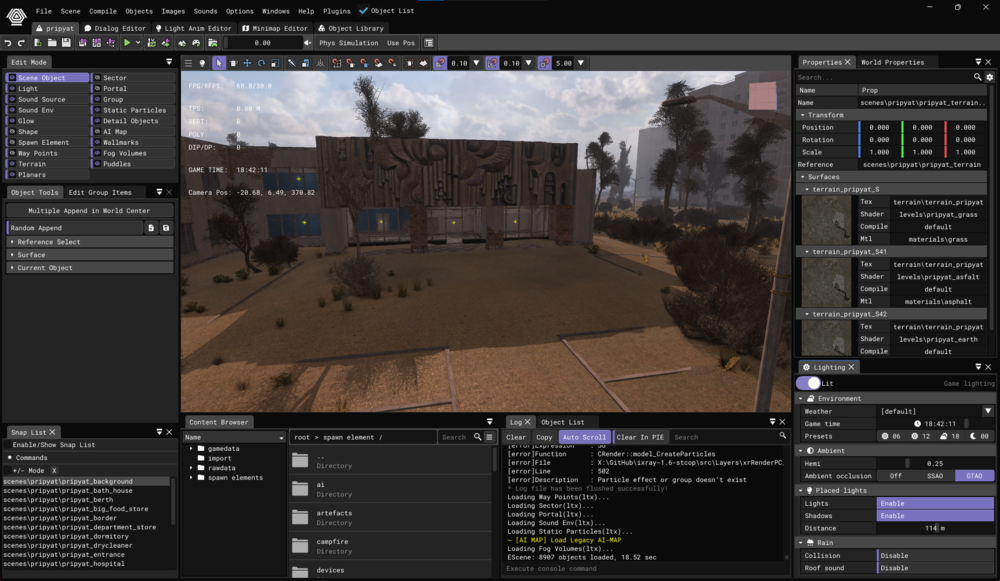
Task: Toggle the Scene Object edit mode
Action: pos(48,78)
